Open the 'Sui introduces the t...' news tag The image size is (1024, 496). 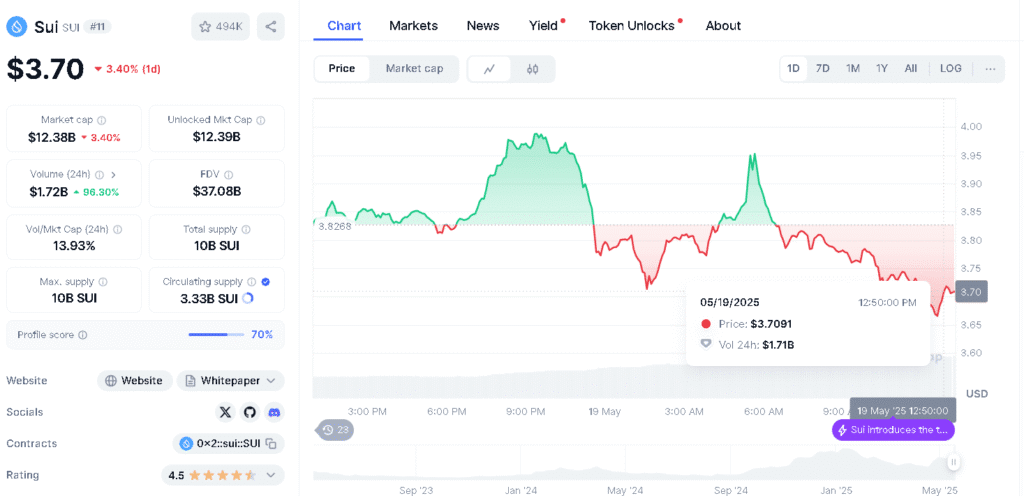[893, 430]
